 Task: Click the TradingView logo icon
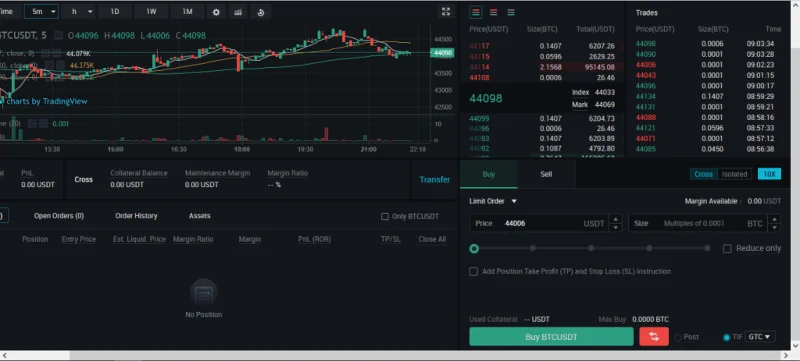pos(2,101)
